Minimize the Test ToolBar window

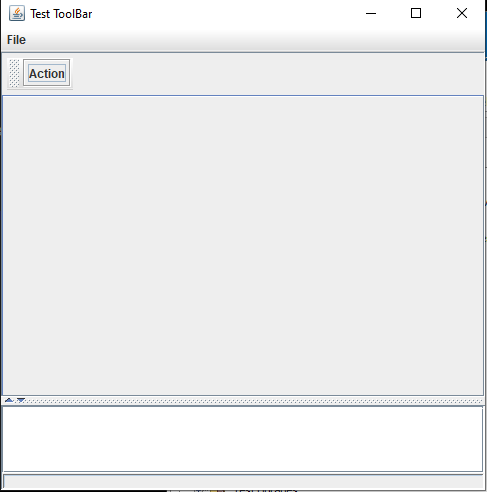pyautogui.click(x=371, y=13)
